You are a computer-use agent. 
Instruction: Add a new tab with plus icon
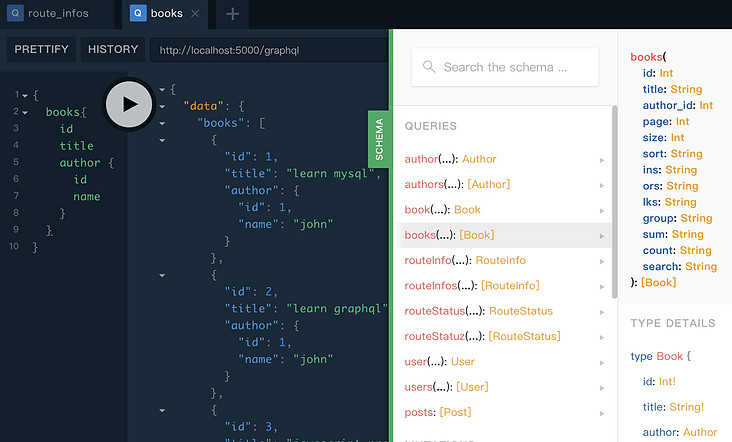pyautogui.click(x=232, y=14)
